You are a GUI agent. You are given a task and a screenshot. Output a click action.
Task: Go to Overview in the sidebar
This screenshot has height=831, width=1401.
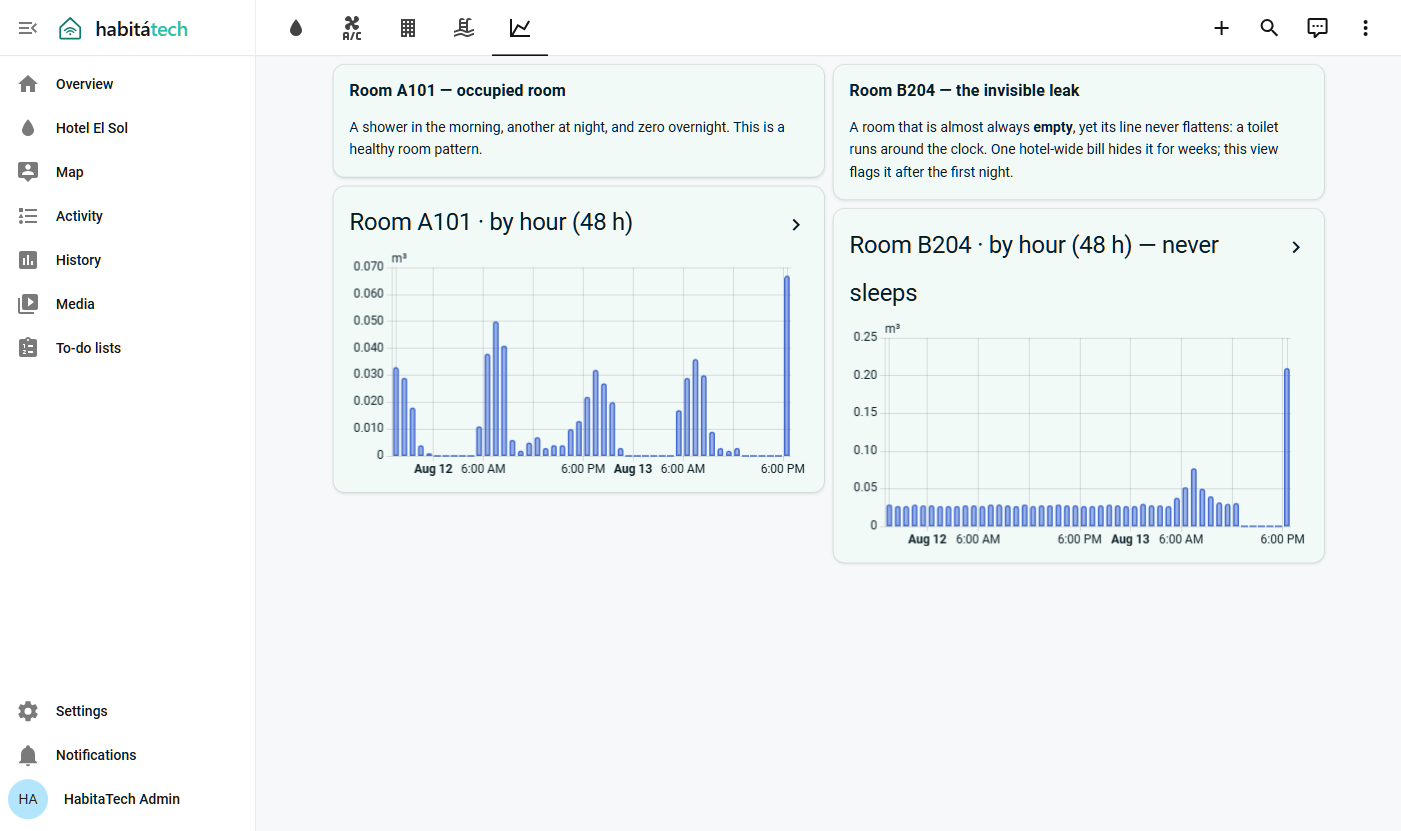[x=128, y=84]
